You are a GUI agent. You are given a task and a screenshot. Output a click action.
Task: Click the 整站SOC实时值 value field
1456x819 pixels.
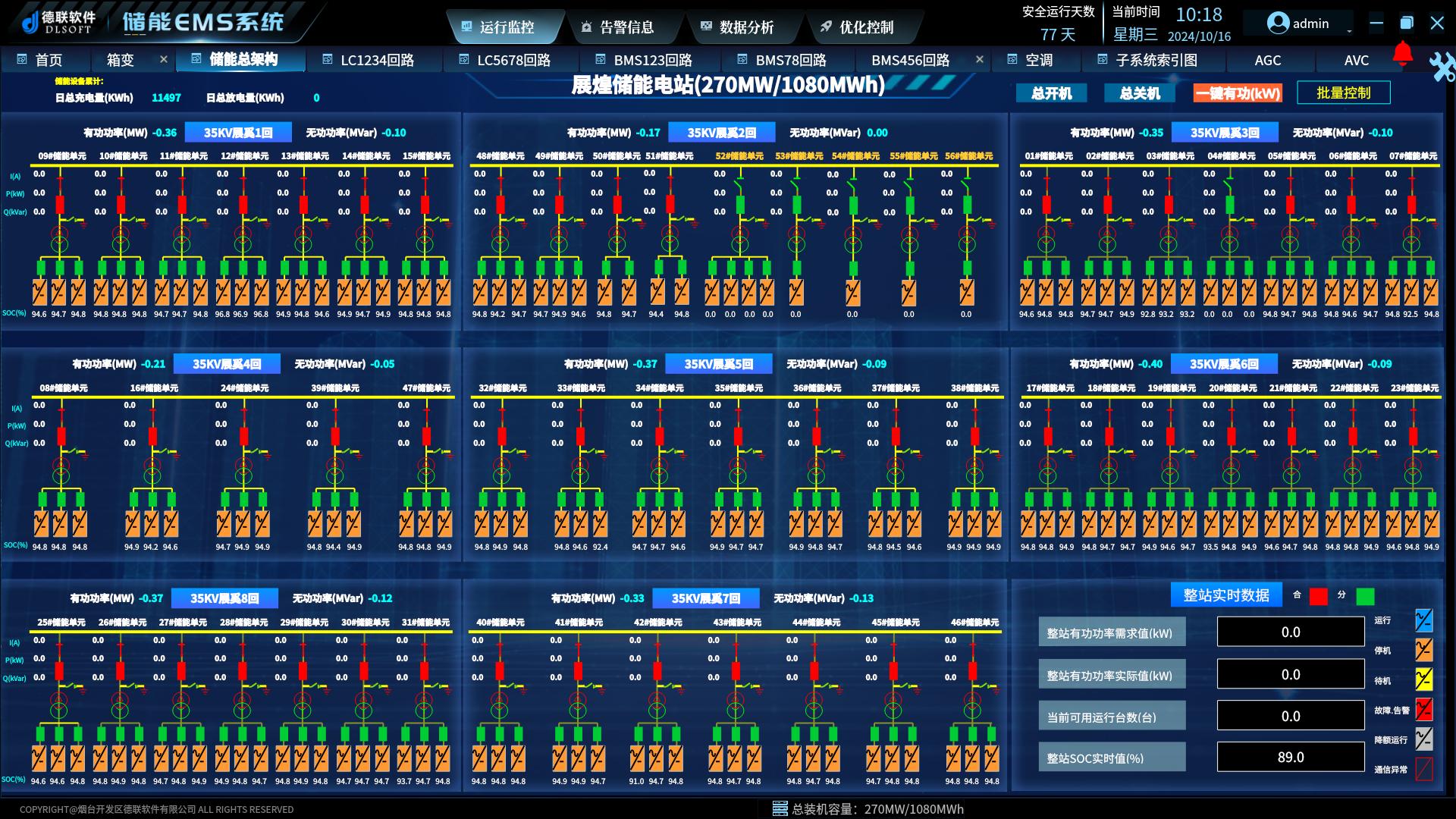click(x=1290, y=757)
